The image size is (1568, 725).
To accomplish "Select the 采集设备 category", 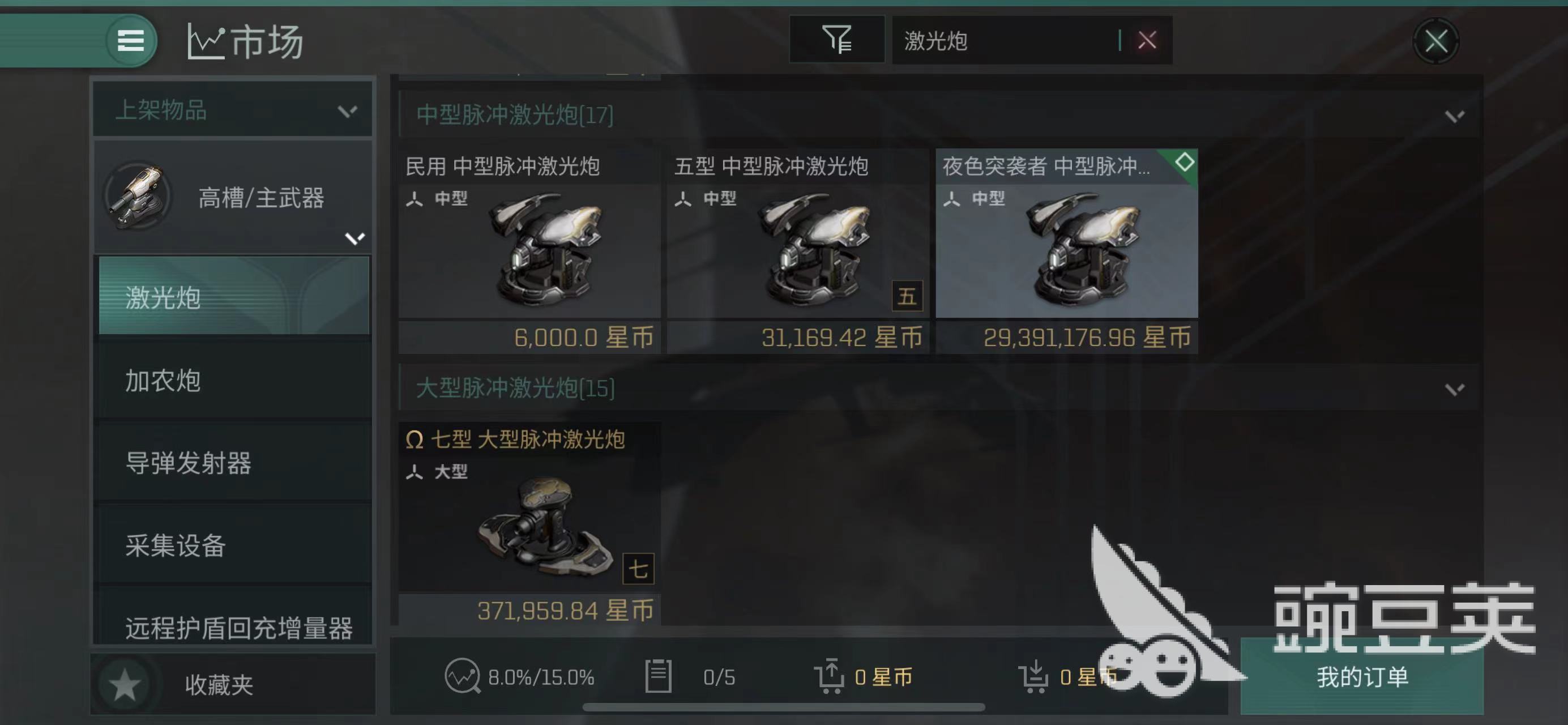I will (x=234, y=545).
